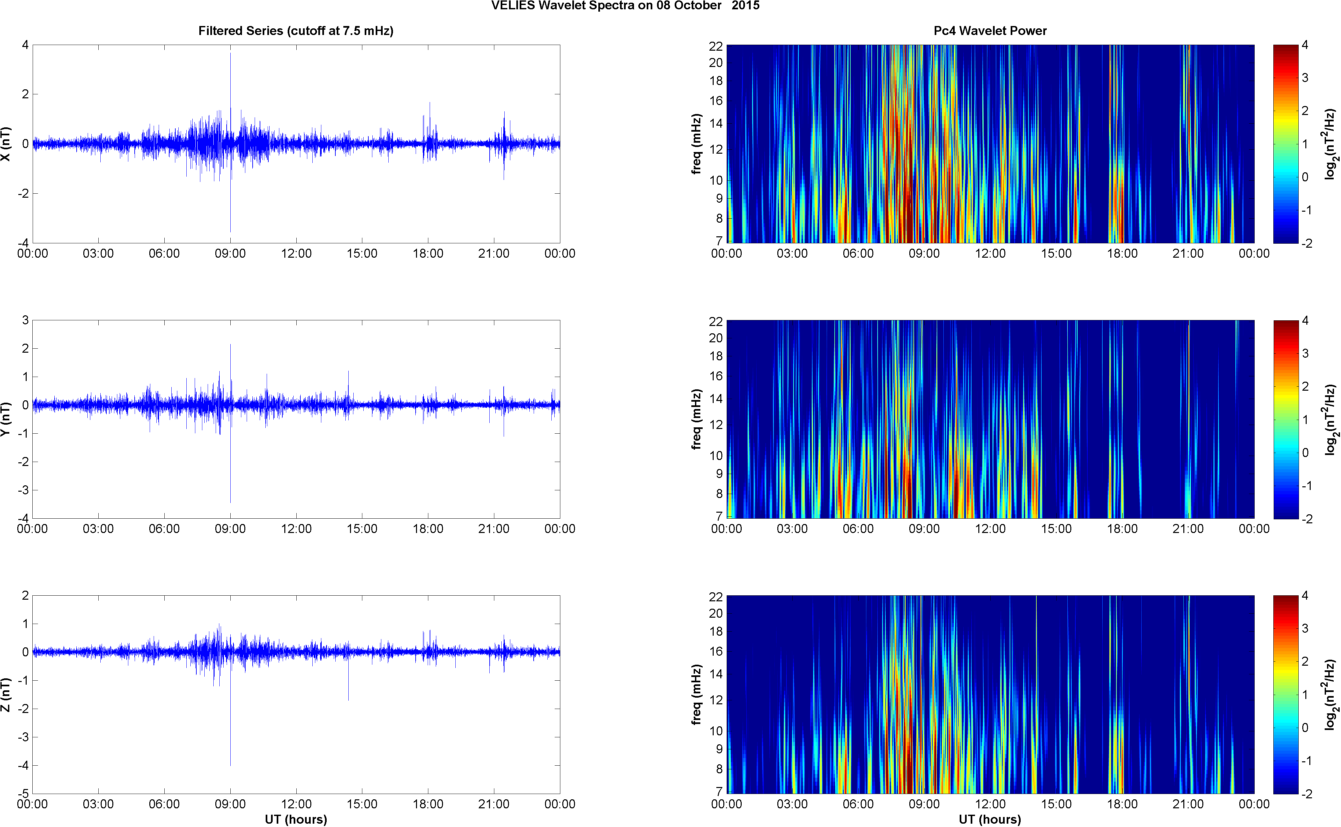
Task: Click the 21:00 tick under the Z series plot
Action: point(493,804)
